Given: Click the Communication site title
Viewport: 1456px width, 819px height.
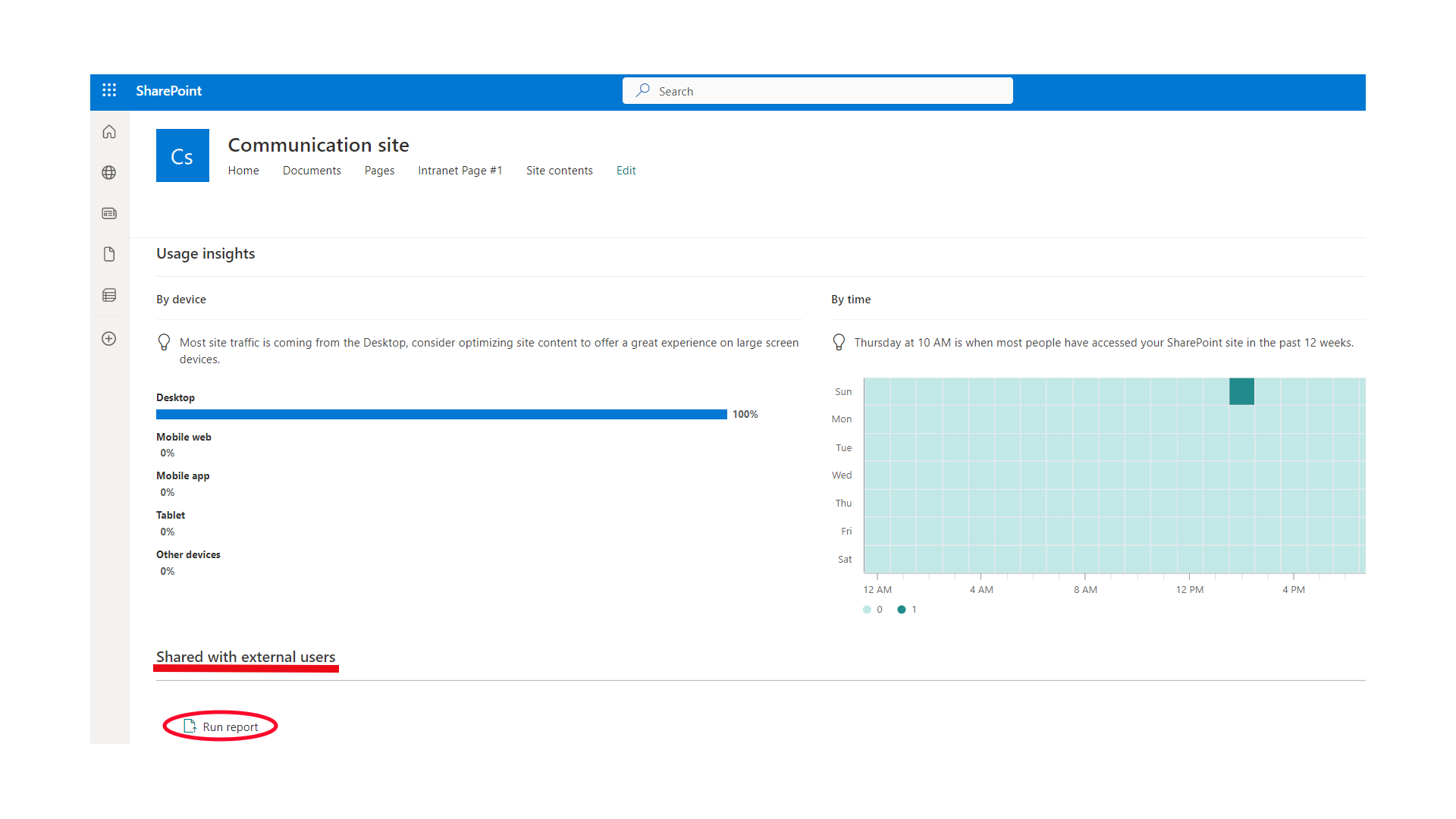Looking at the screenshot, I should (x=318, y=145).
